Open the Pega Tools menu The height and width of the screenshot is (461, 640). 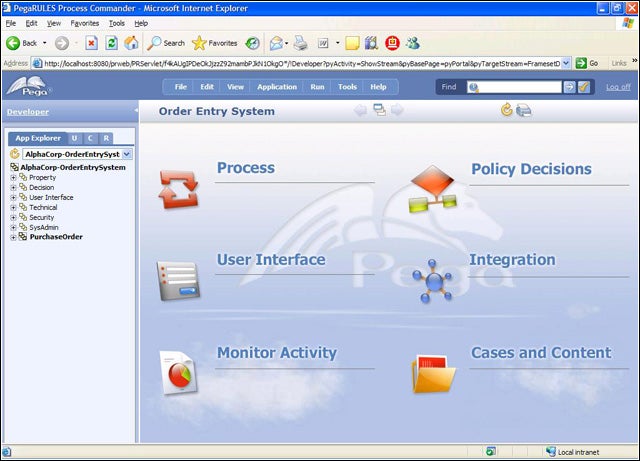pyautogui.click(x=347, y=87)
